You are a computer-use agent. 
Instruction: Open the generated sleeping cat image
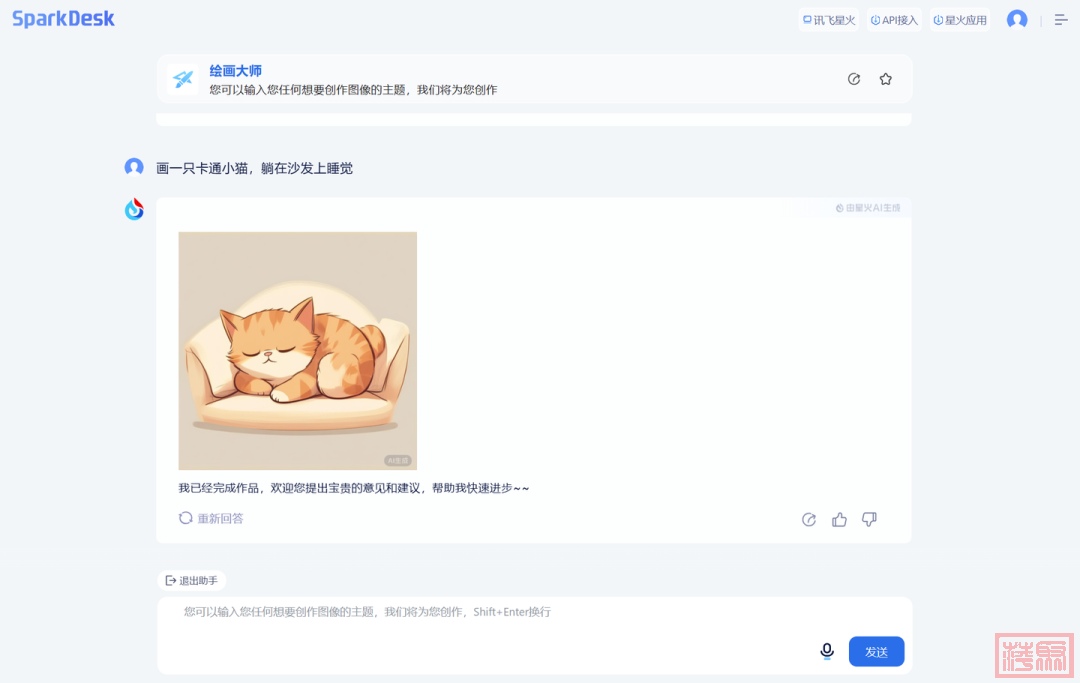[x=297, y=350]
